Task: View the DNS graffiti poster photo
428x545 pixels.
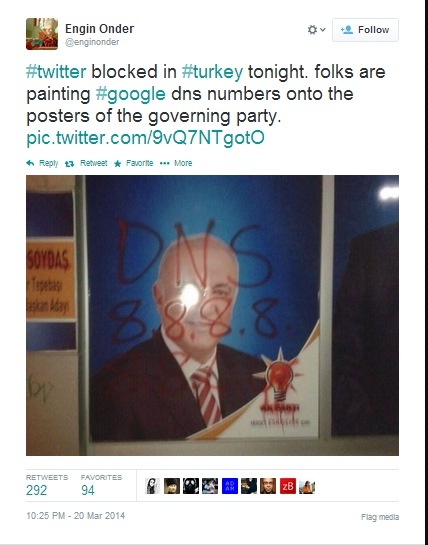Action: (x=212, y=315)
